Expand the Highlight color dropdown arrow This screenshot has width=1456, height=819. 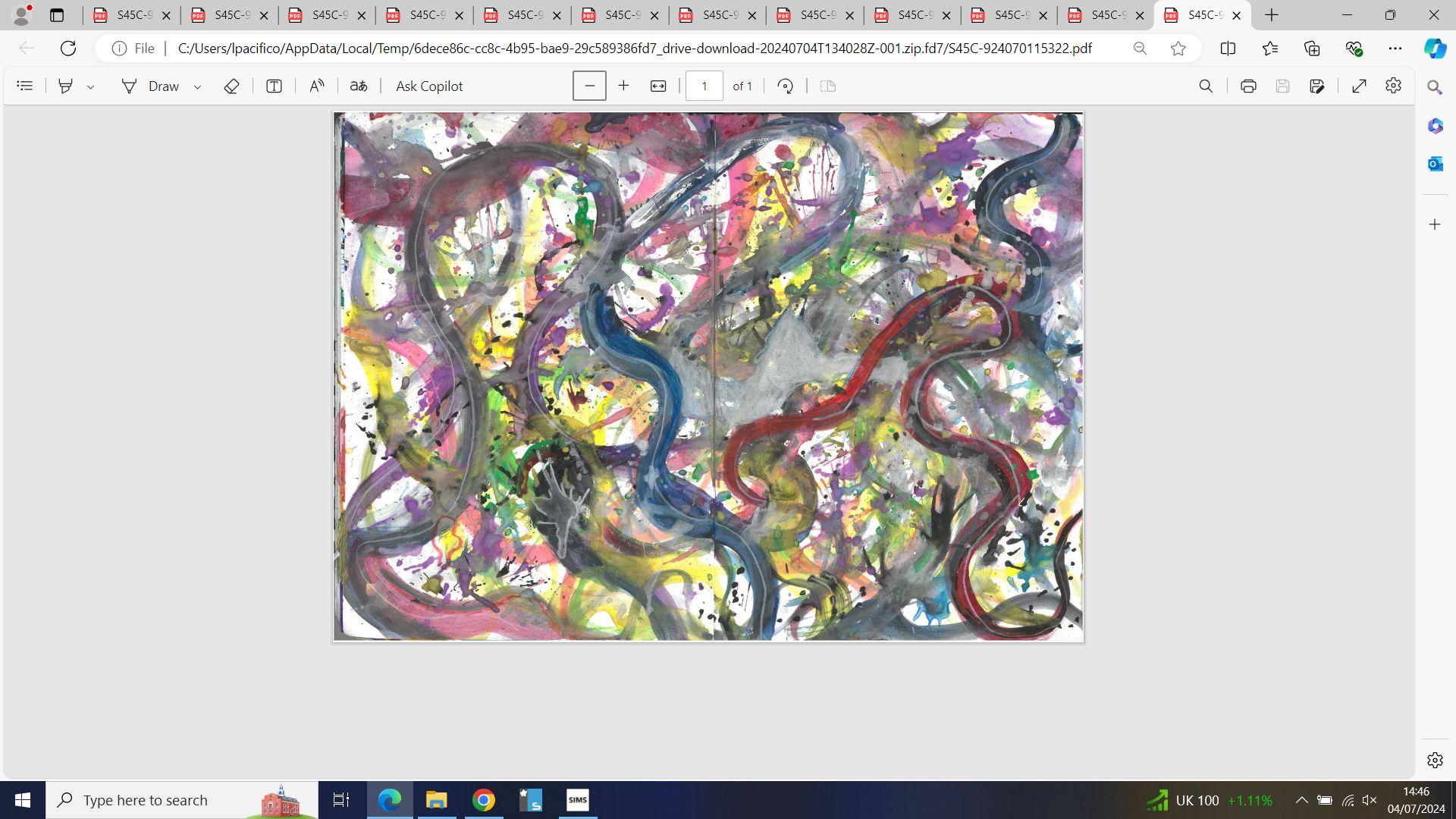(91, 87)
